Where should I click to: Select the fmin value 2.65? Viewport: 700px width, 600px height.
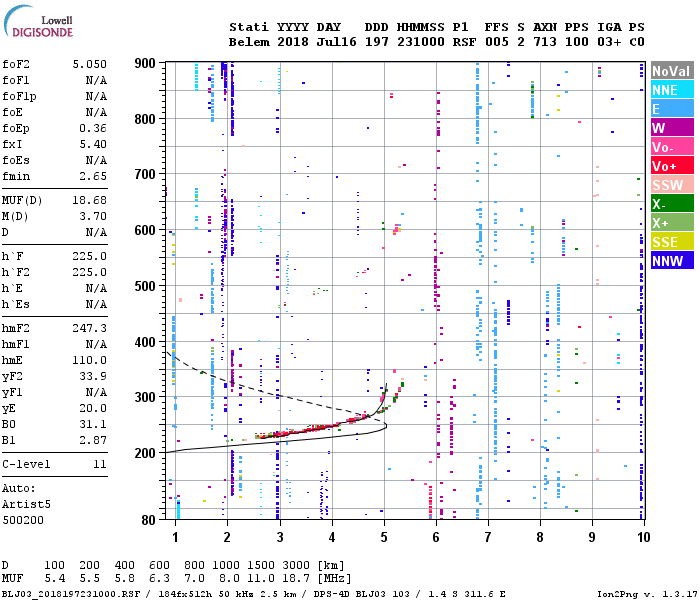click(x=93, y=176)
